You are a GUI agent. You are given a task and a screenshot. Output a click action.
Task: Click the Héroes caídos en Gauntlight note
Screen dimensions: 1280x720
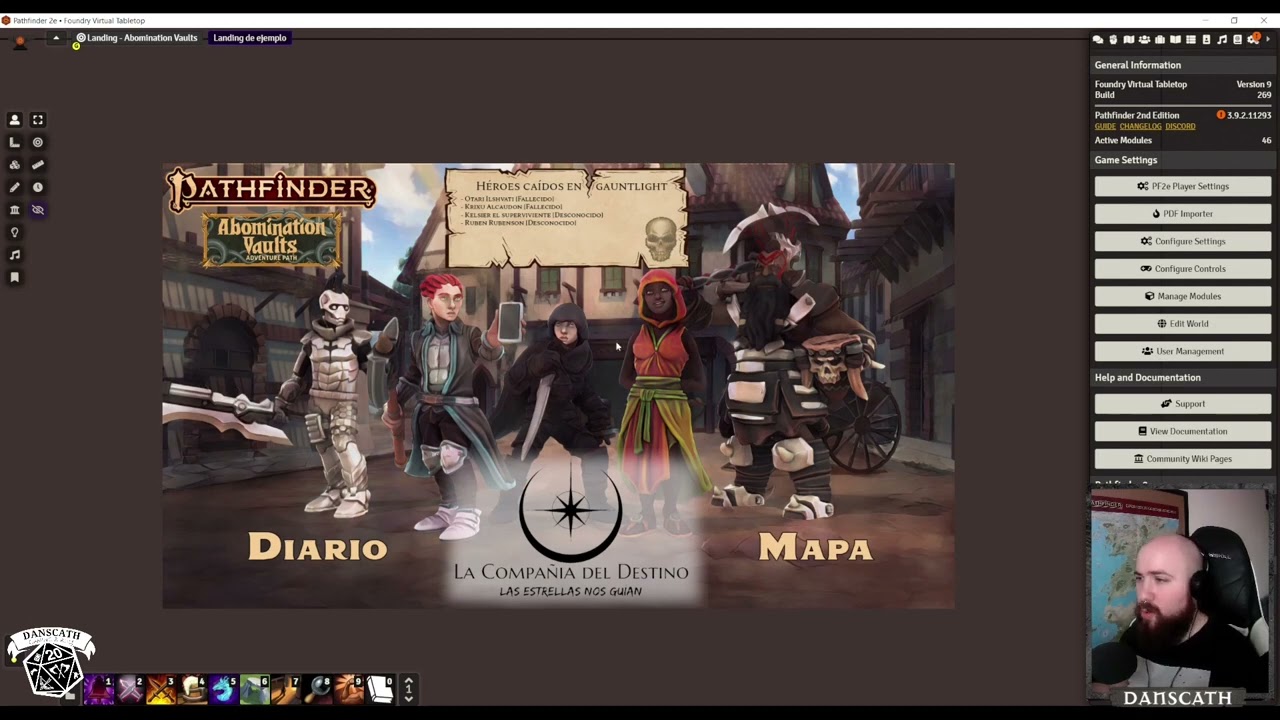(567, 219)
